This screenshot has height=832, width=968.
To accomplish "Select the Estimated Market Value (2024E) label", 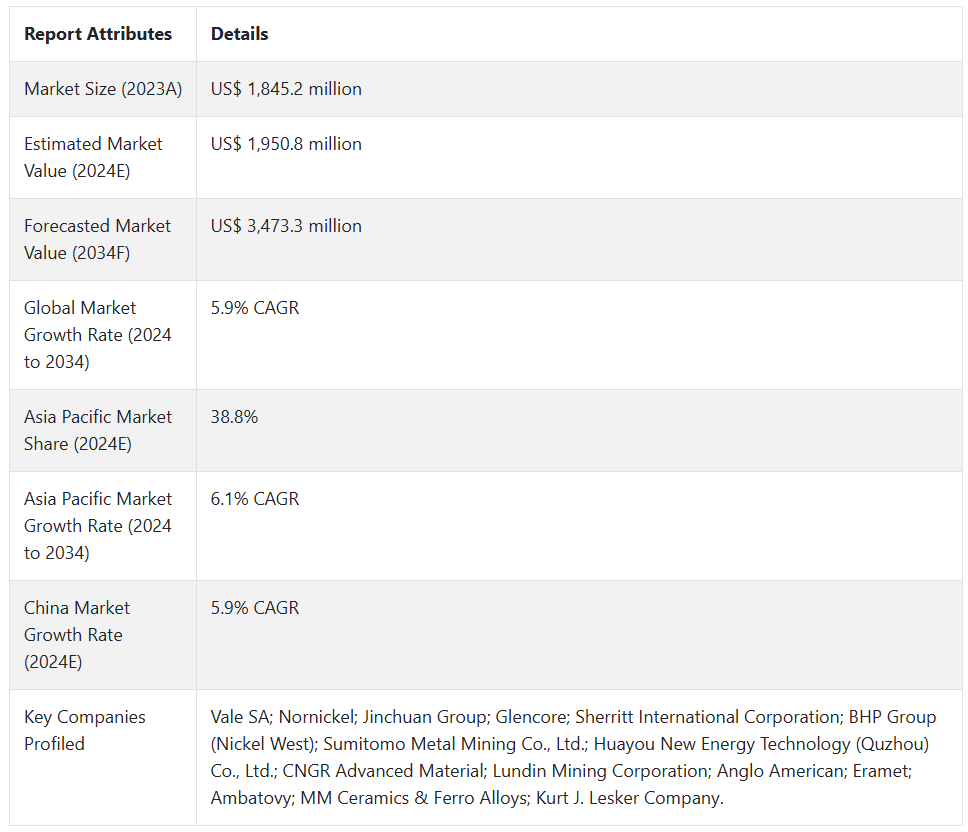I will tap(93, 157).
